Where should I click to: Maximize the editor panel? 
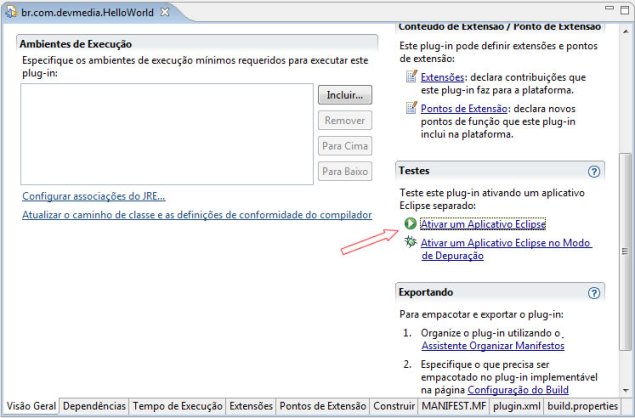coord(625,11)
